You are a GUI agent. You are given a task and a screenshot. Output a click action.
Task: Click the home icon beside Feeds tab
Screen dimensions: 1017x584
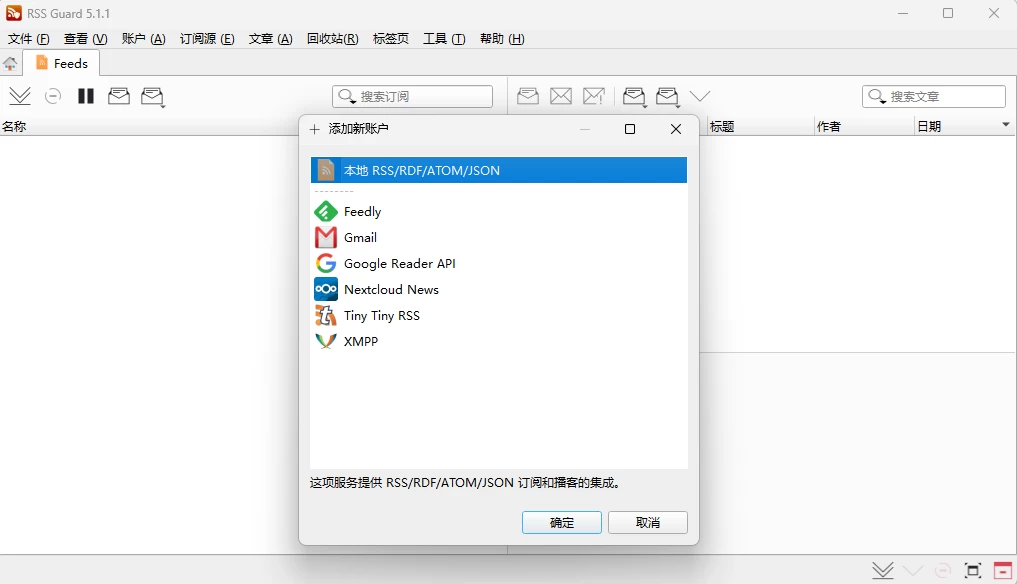[10, 64]
